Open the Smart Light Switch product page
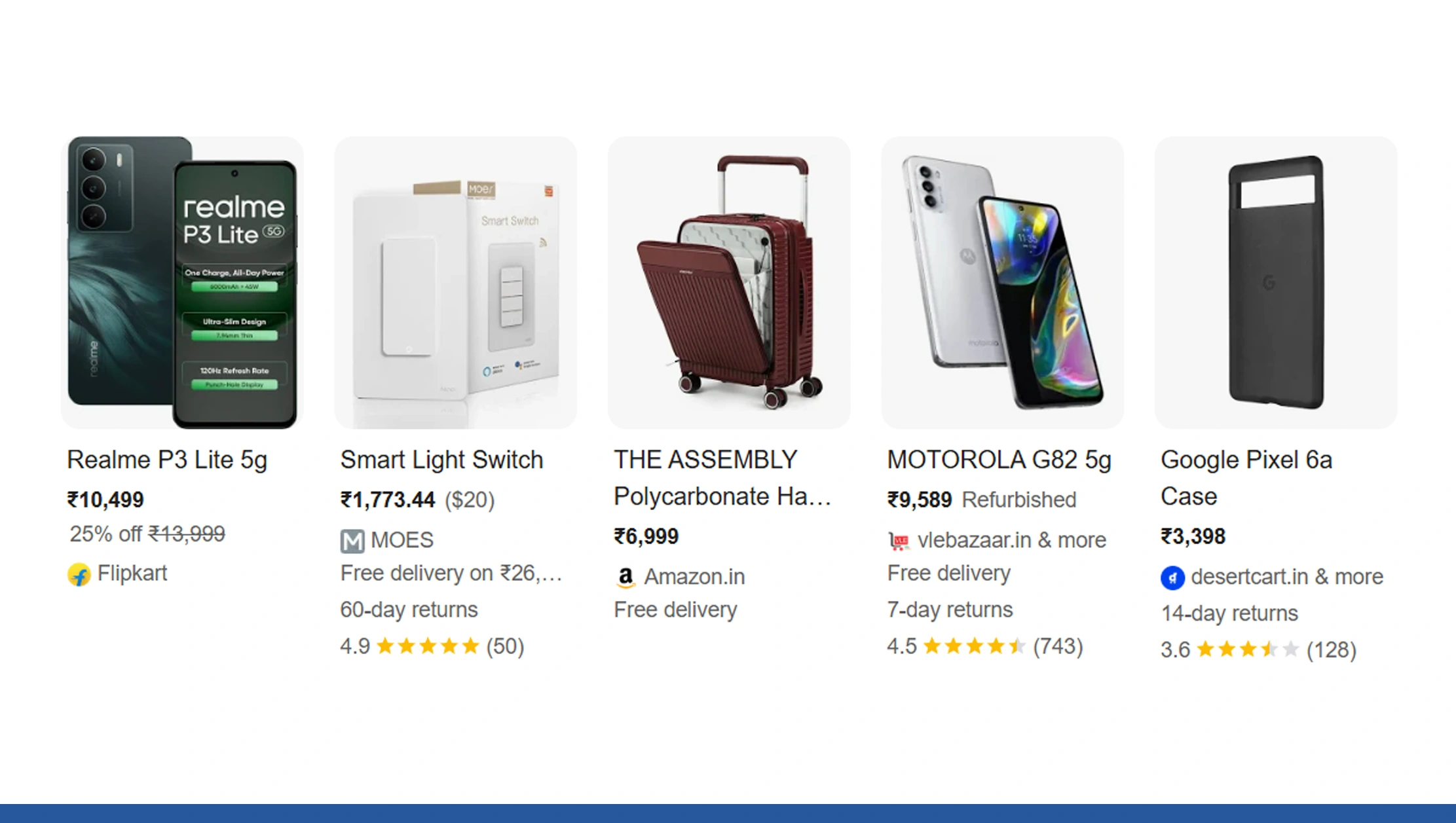This screenshot has height=823, width=1456. (441, 460)
